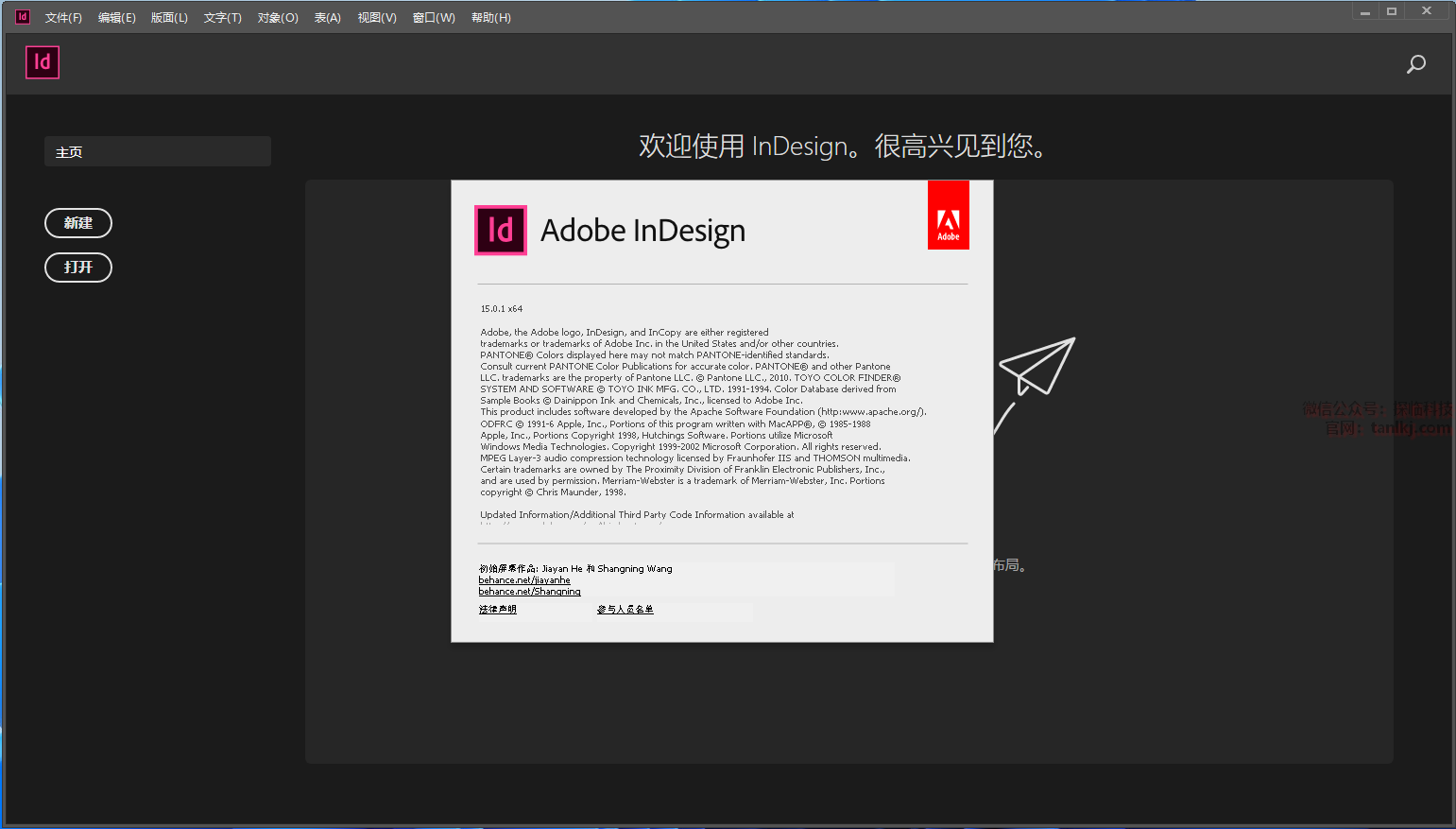Screen dimensions: 1456x829
Task: Click the 新建 button
Action: (x=78, y=223)
